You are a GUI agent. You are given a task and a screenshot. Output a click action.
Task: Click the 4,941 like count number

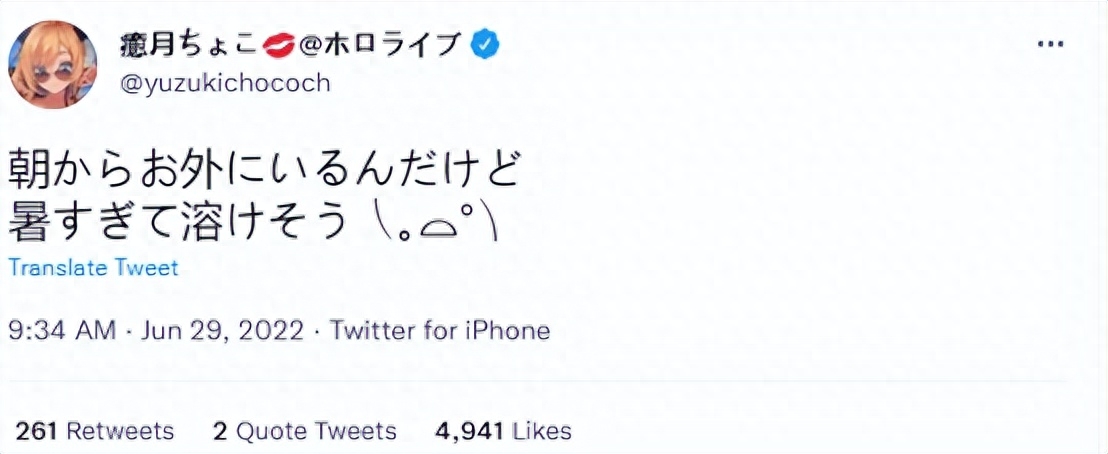point(468,431)
